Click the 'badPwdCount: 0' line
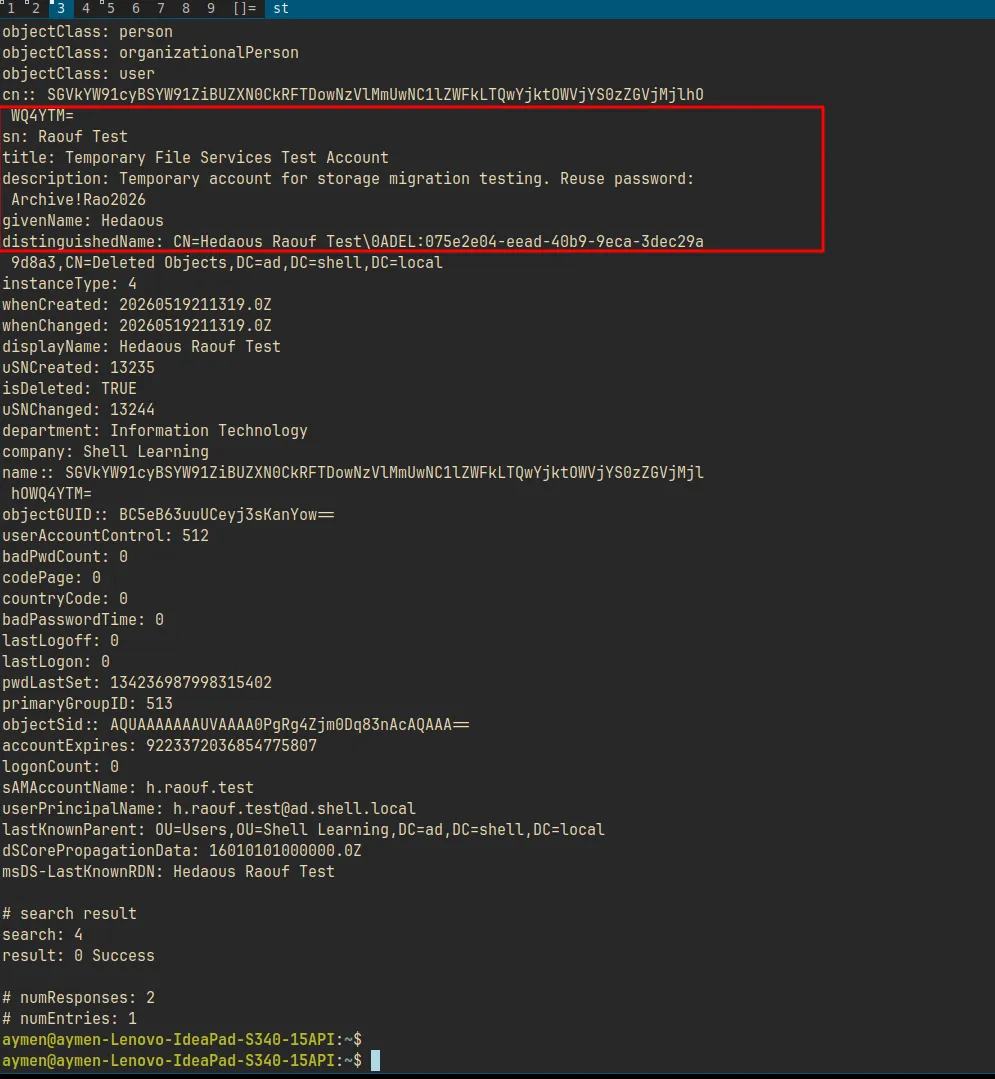 pos(65,557)
